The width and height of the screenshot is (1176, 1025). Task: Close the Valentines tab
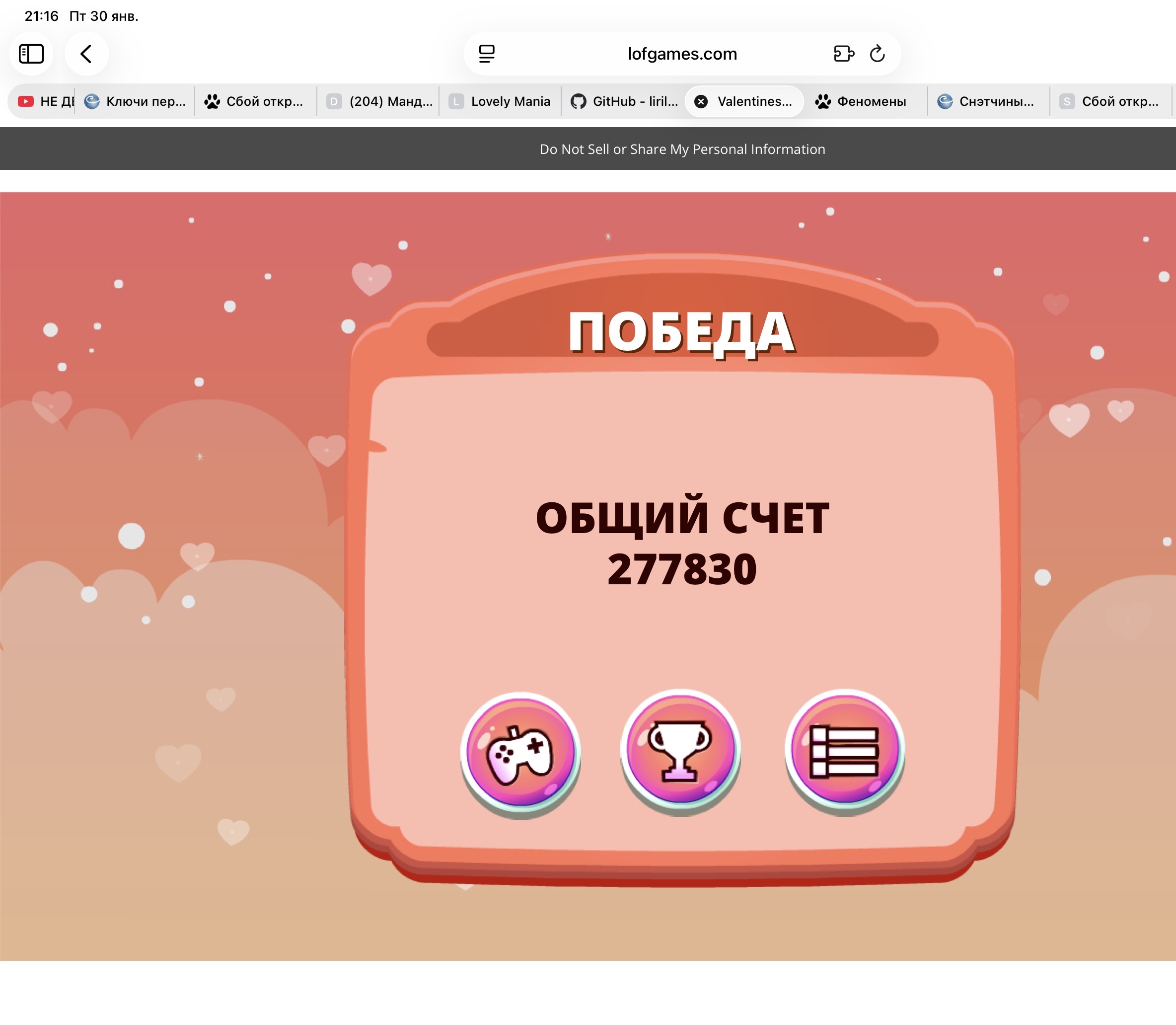[701, 102]
